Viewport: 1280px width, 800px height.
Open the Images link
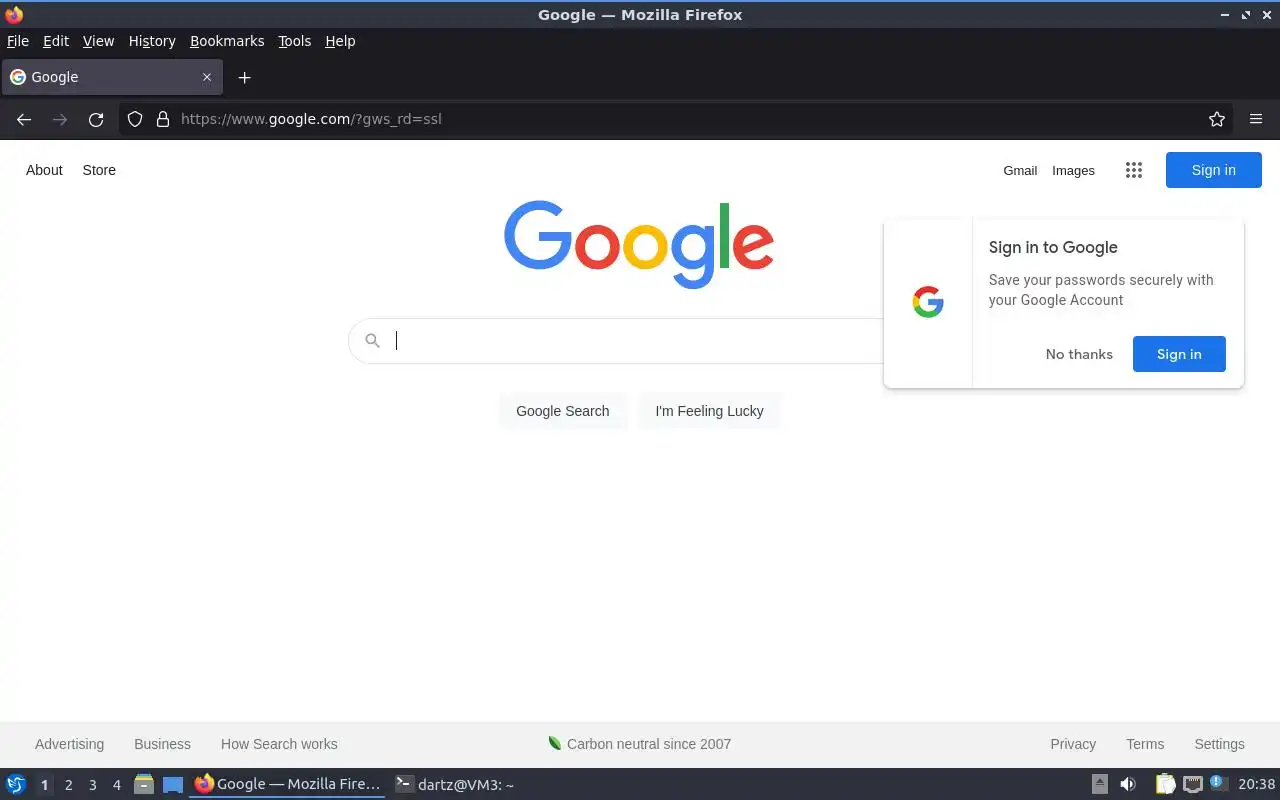(x=1073, y=171)
